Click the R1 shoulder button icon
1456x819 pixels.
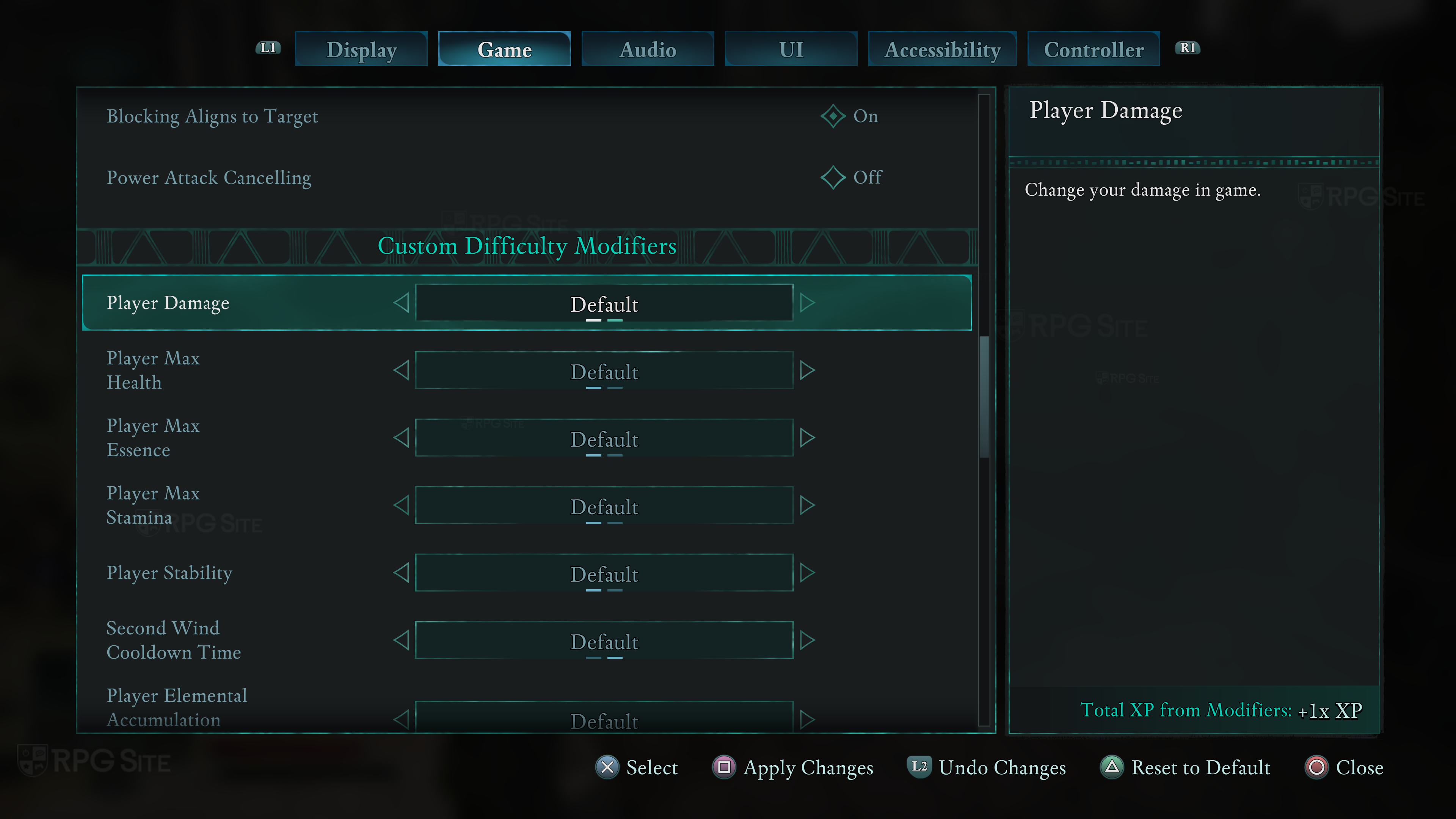click(1187, 48)
